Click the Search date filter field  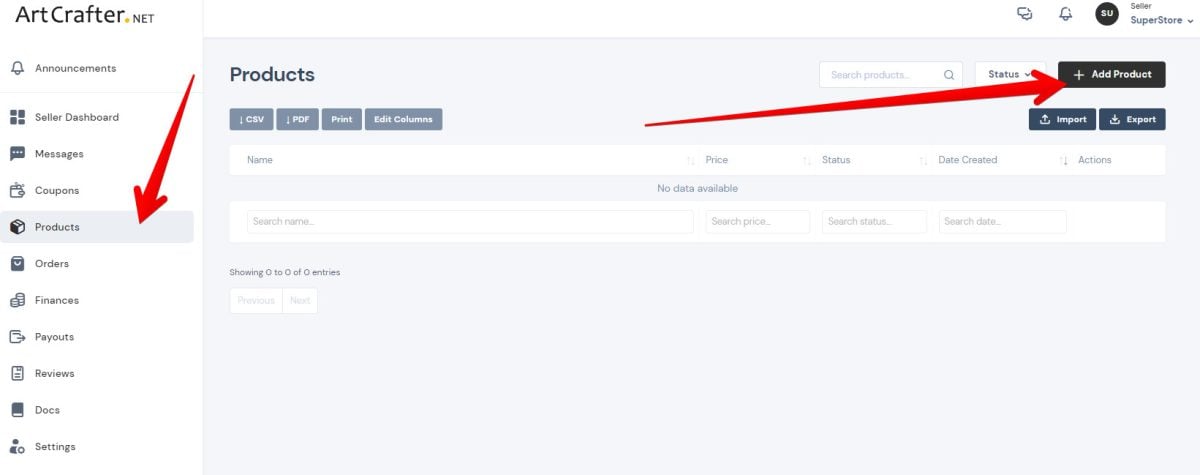pyautogui.click(x=1002, y=222)
